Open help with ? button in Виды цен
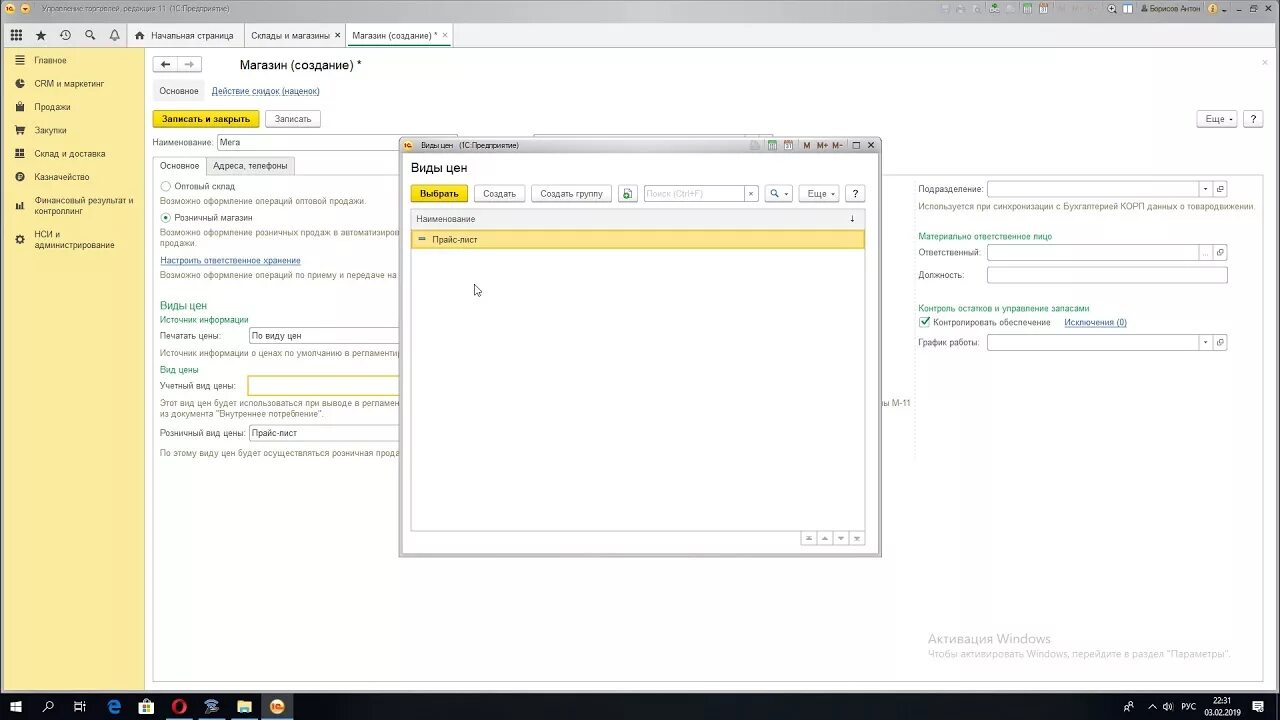Image resolution: width=1280 pixels, height=720 pixels. click(855, 194)
